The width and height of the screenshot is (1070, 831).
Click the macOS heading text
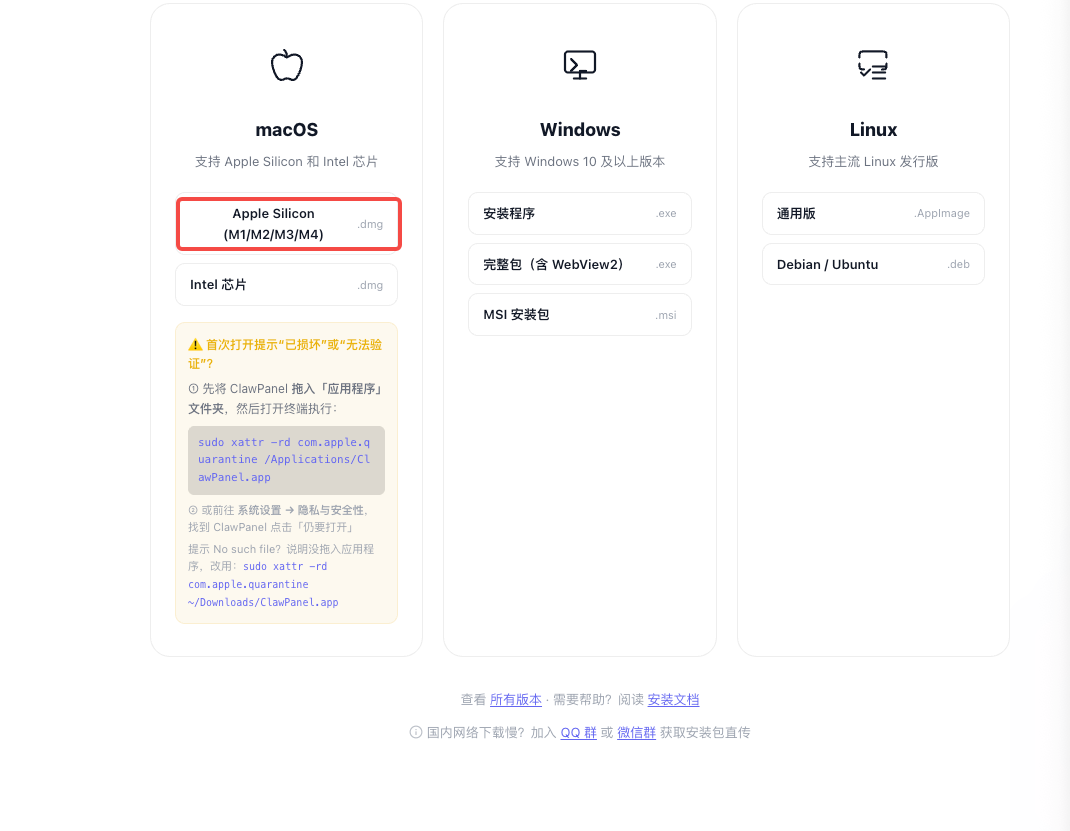287,130
